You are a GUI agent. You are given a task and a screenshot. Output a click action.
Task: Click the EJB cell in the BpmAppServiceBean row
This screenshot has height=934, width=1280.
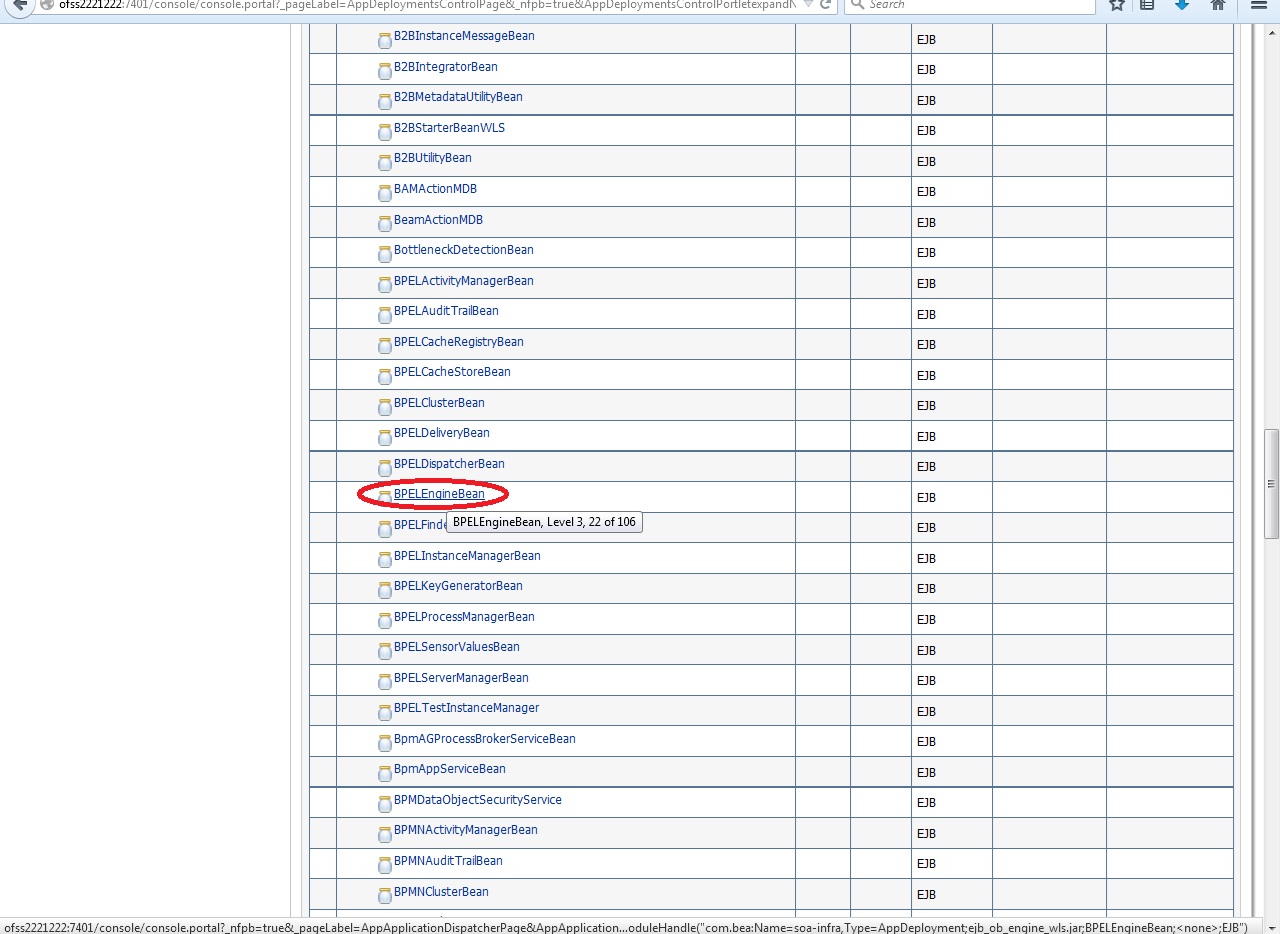click(951, 772)
